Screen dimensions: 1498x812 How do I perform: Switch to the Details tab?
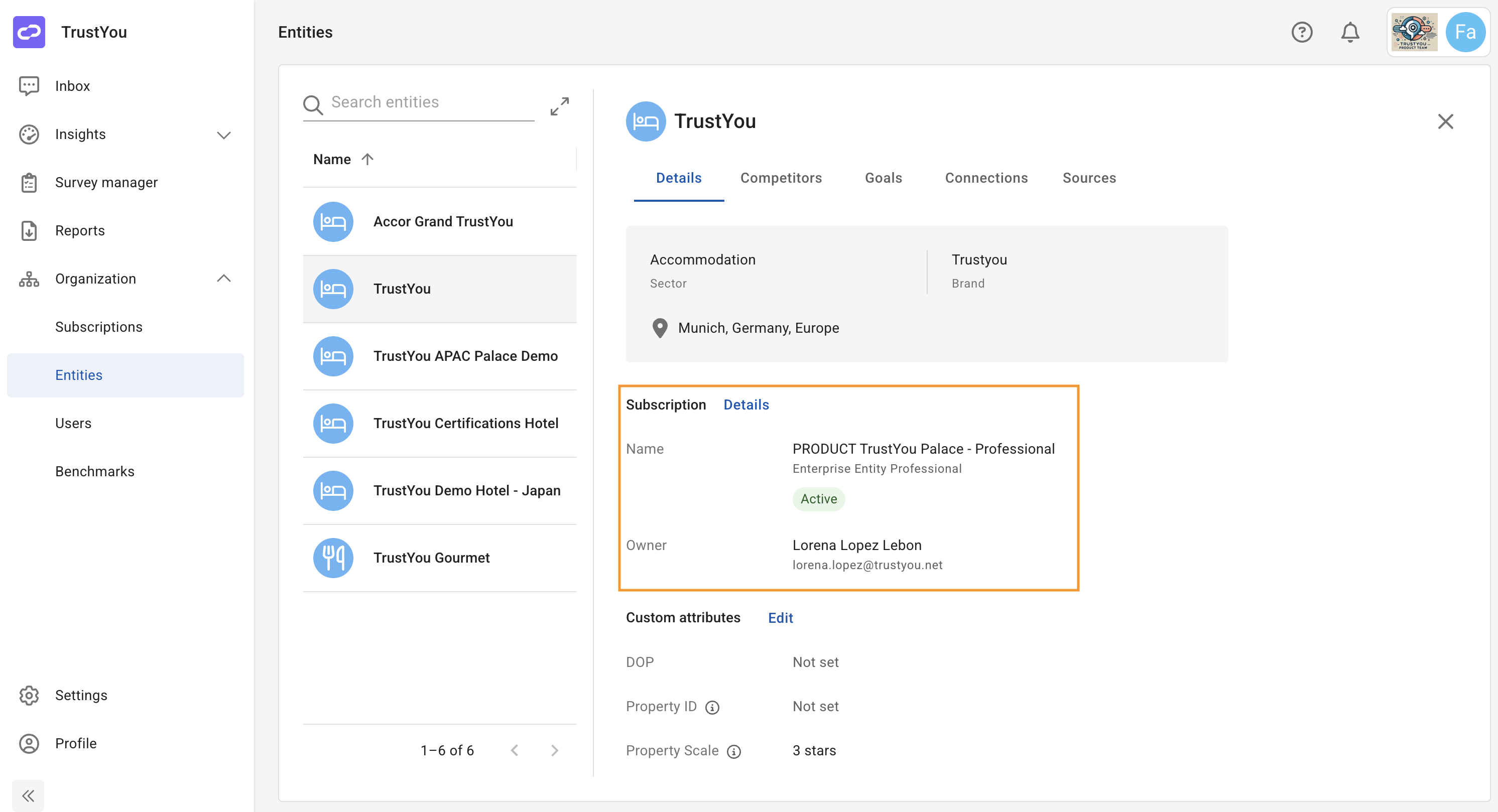point(679,178)
